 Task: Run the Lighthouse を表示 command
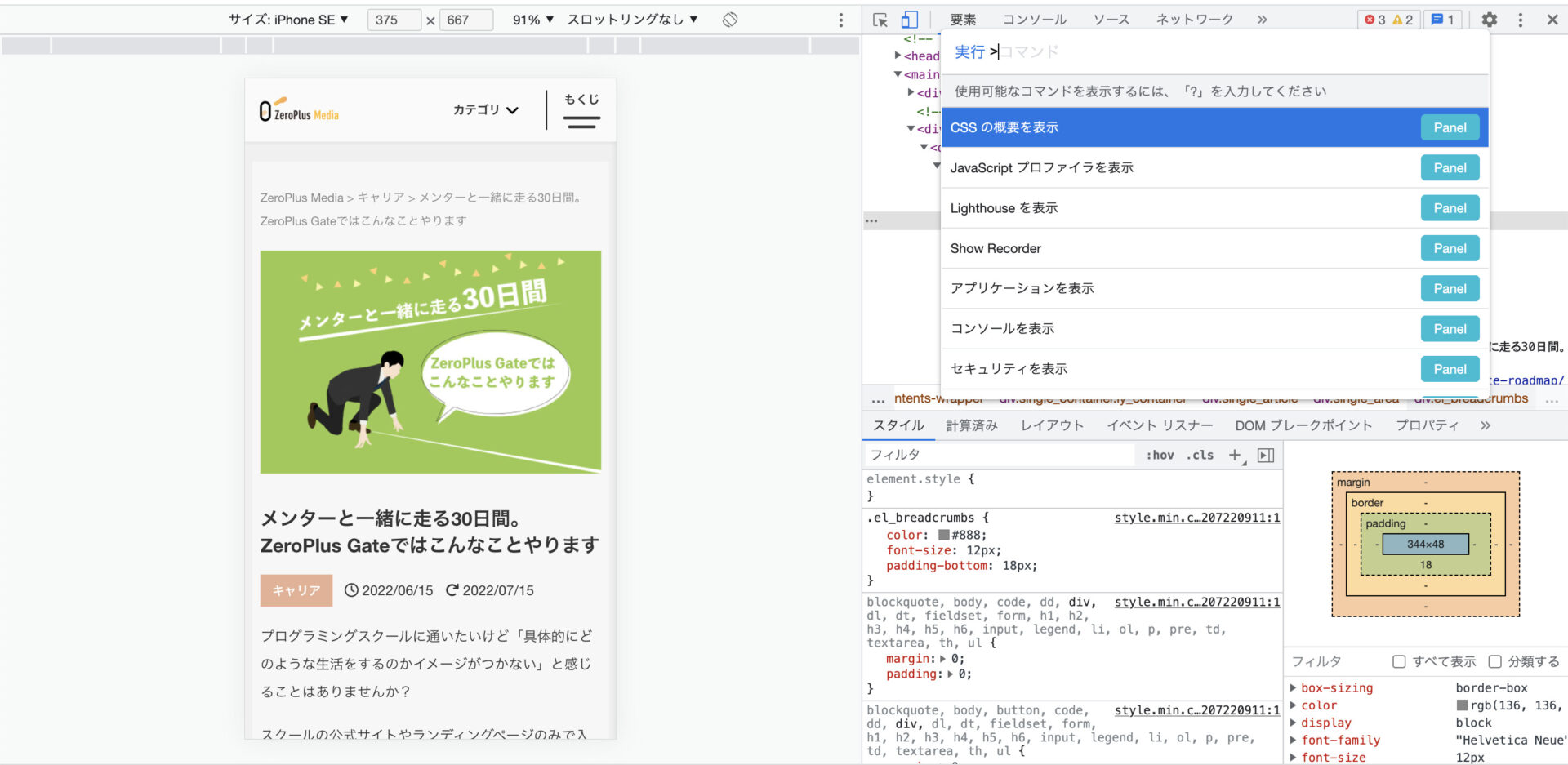pos(1214,208)
